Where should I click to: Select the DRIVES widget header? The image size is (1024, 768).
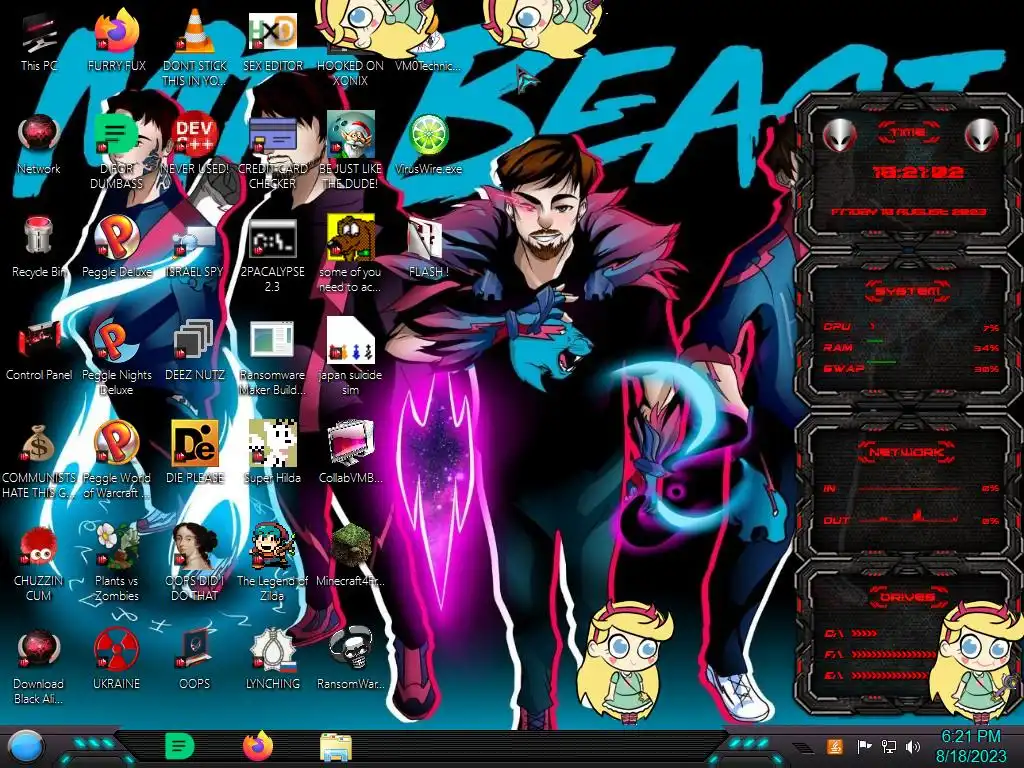pyautogui.click(x=906, y=597)
